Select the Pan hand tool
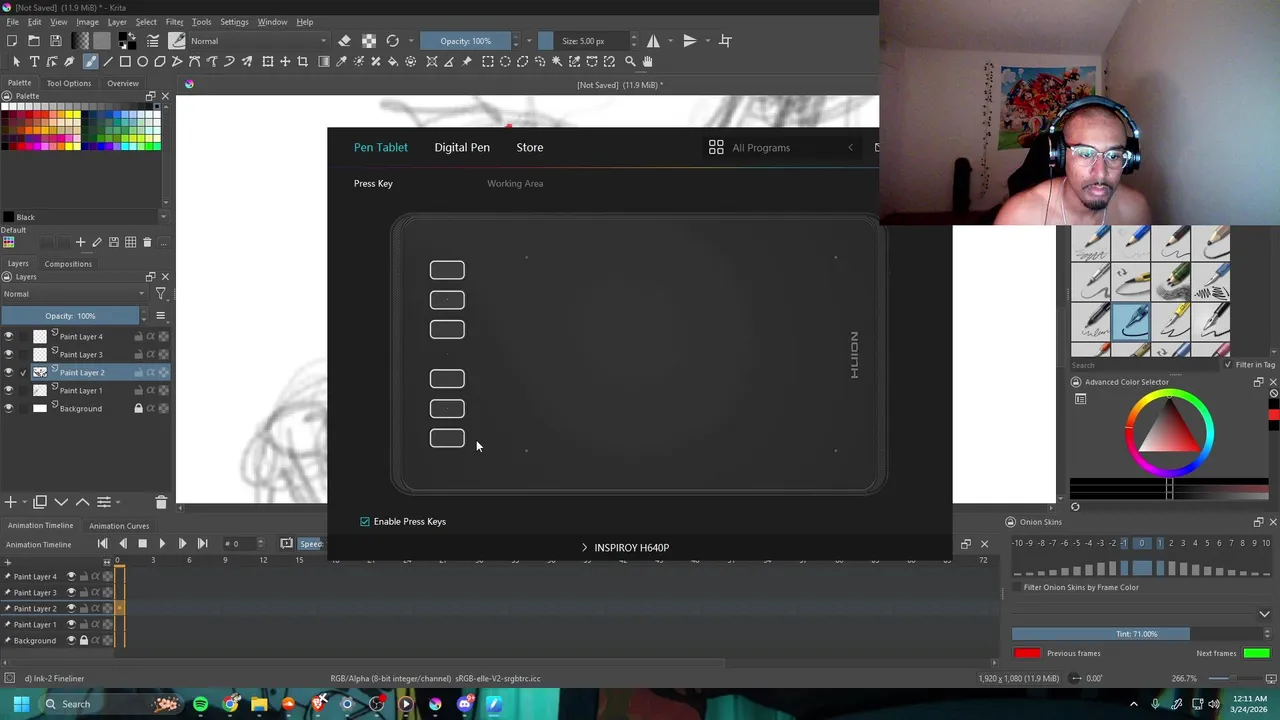1280x720 pixels. click(647, 62)
